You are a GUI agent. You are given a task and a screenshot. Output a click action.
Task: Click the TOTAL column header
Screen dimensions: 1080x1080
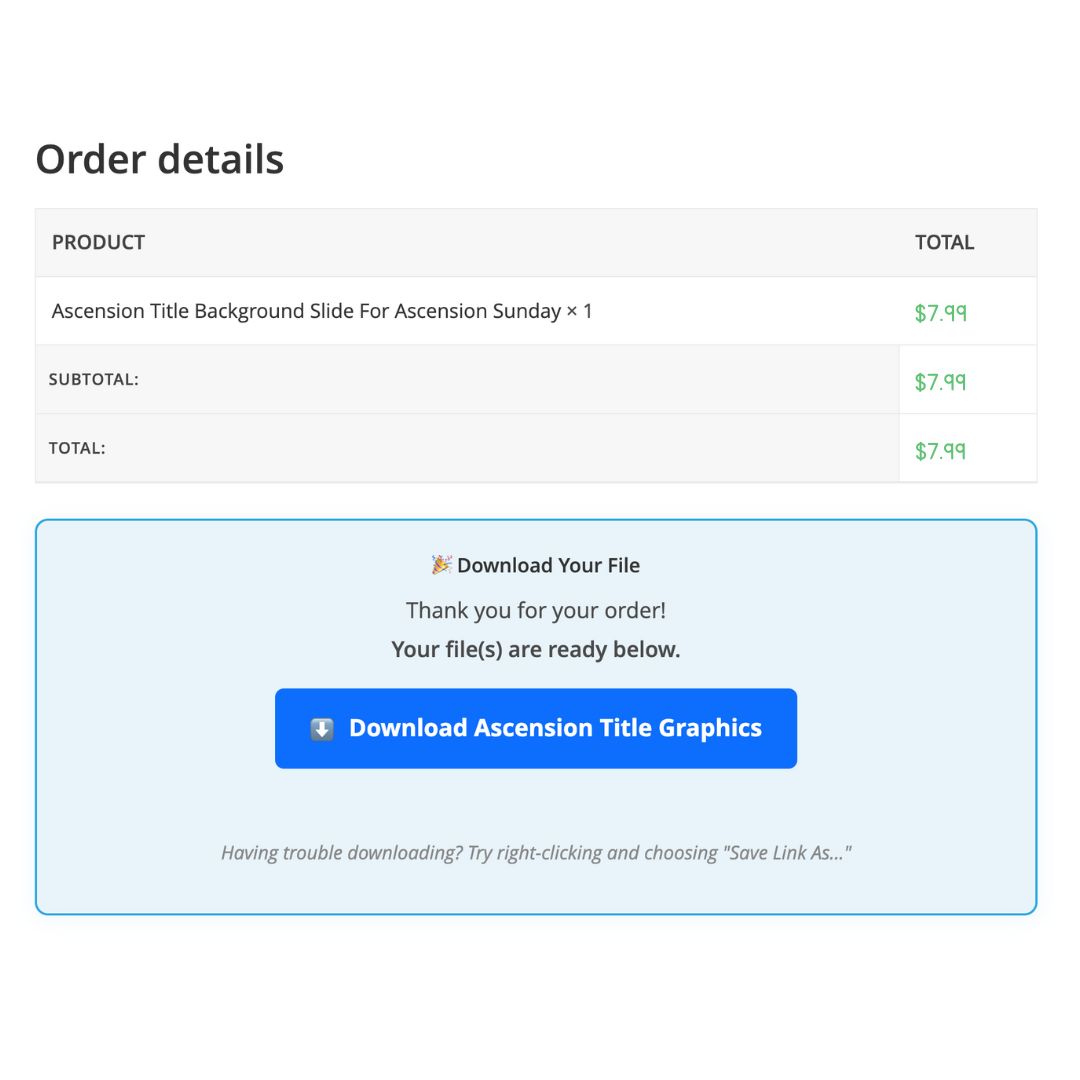click(x=944, y=242)
